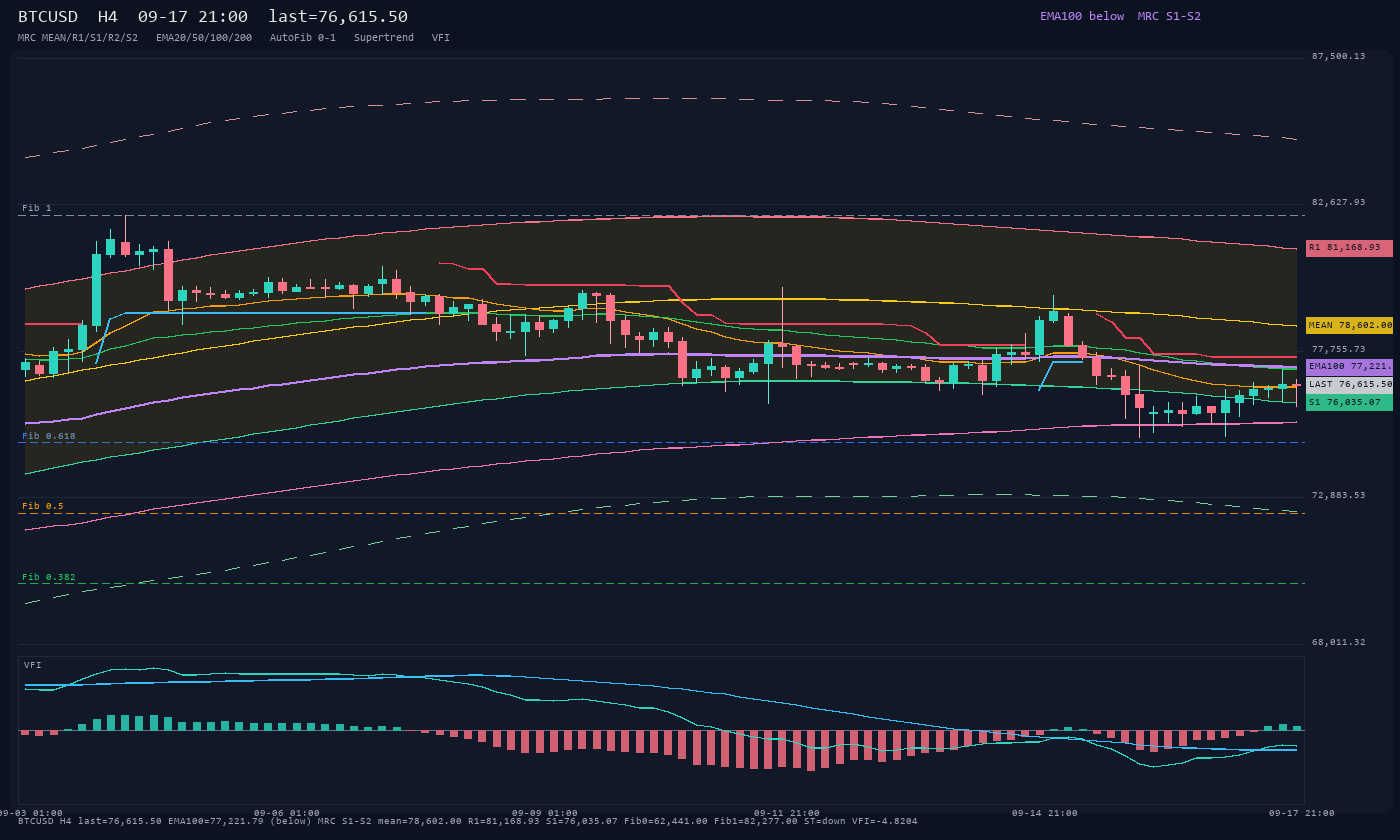Select the "EMA20/50/100/200" legend entry
Viewport: 1400px width, 840px height.
pos(204,38)
